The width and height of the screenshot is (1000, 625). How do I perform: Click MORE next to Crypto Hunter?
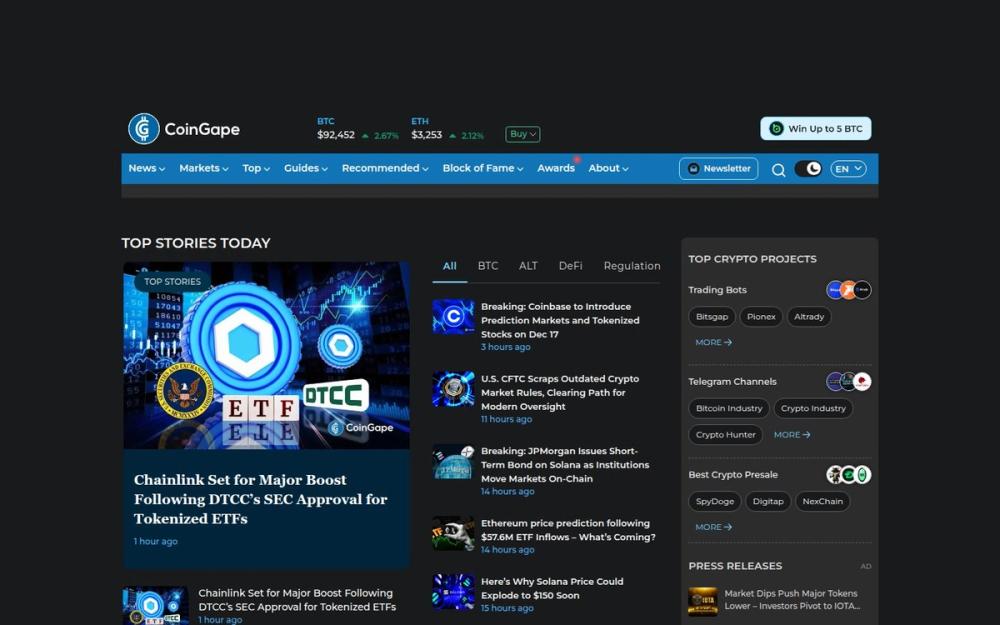pos(791,434)
